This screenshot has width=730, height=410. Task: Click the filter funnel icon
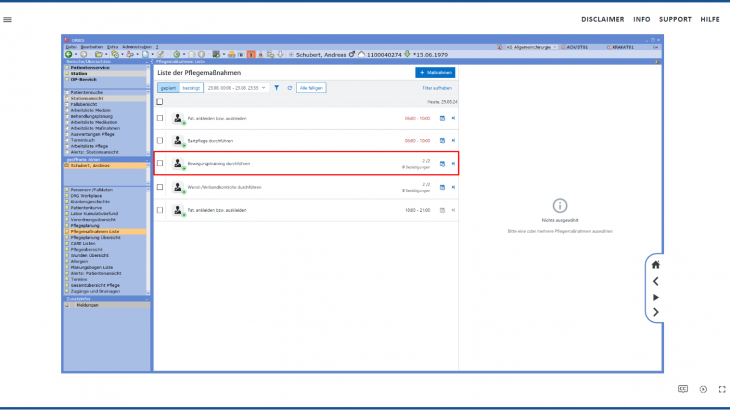tap(277, 88)
